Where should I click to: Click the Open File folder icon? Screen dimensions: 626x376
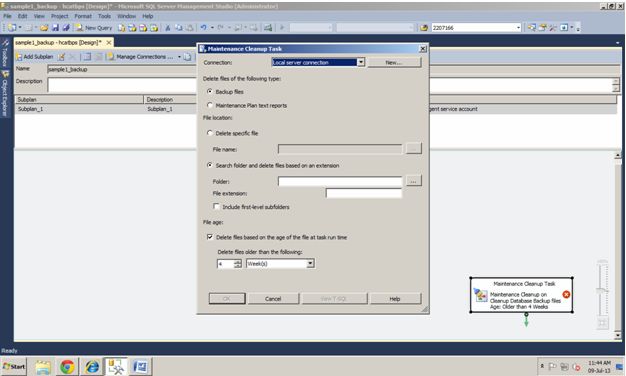[44, 28]
